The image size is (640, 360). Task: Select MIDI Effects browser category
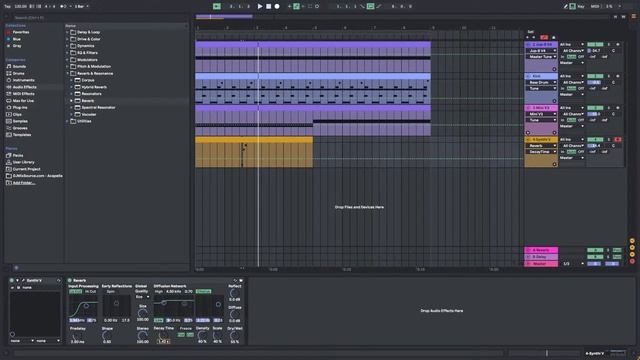tap(24, 94)
